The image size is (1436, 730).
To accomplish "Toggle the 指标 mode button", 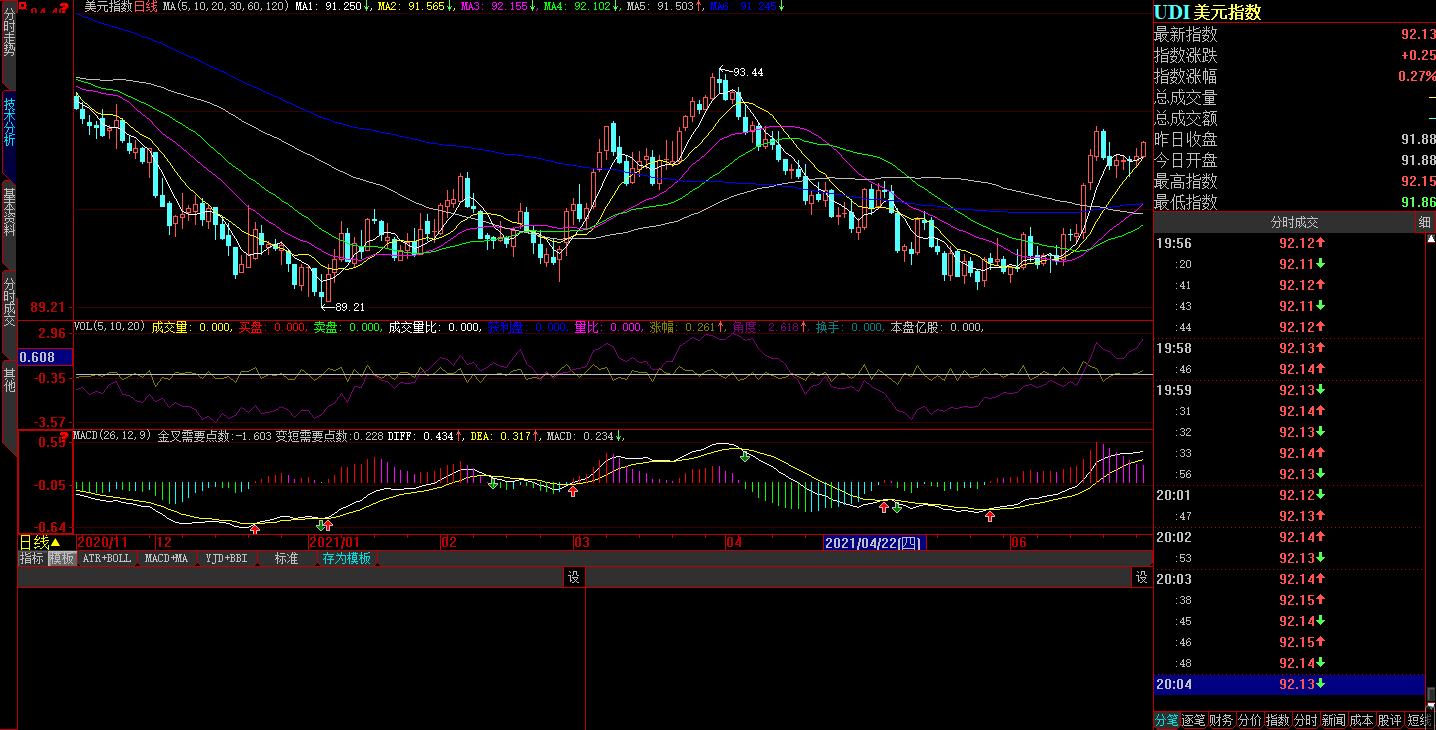I will click(x=31, y=558).
